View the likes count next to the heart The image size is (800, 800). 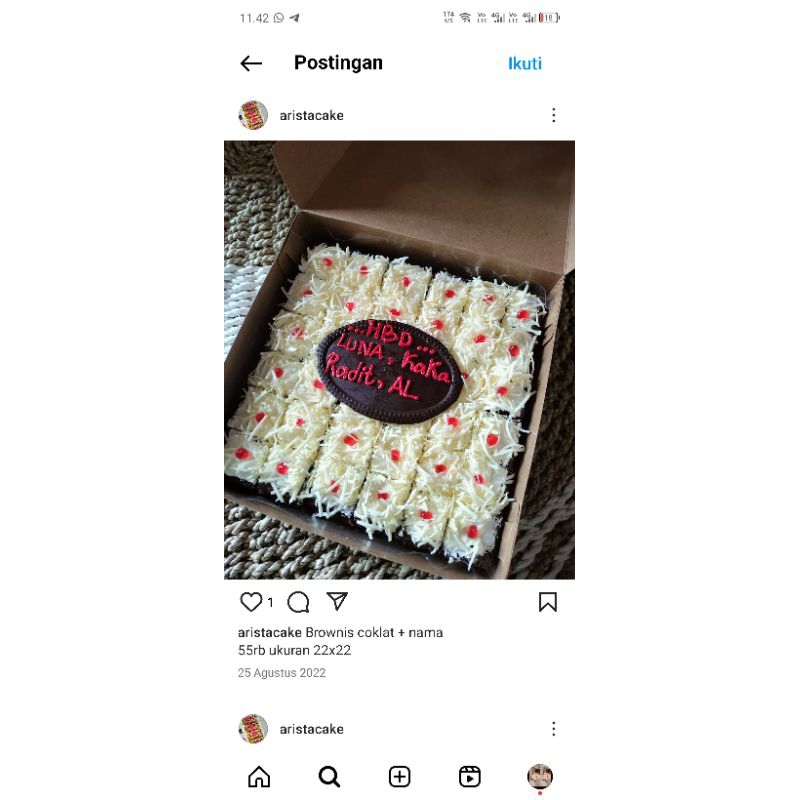click(270, 603)
